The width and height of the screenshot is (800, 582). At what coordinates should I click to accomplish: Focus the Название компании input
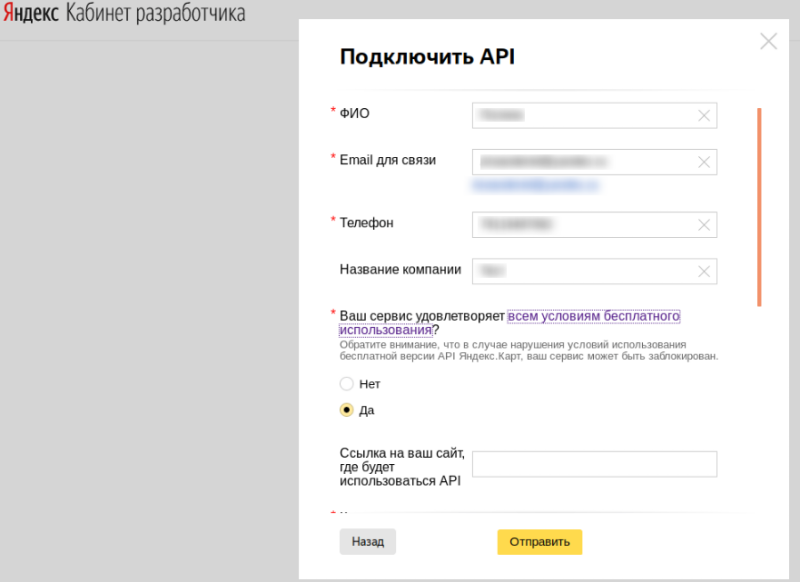(x=594, y=271)
